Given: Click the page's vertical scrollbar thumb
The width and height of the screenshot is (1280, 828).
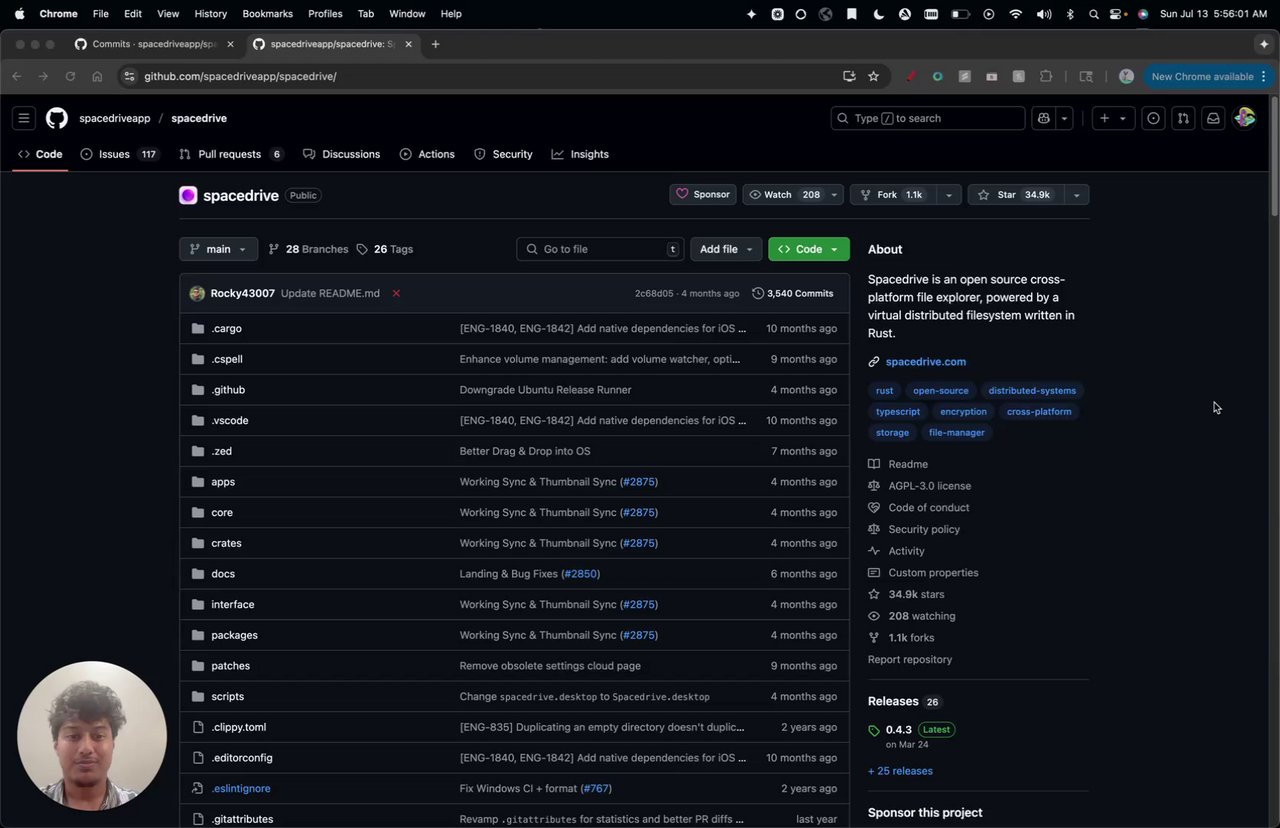Looking at the screenshot, I should pyautogui.click(x=1274, y=155).
